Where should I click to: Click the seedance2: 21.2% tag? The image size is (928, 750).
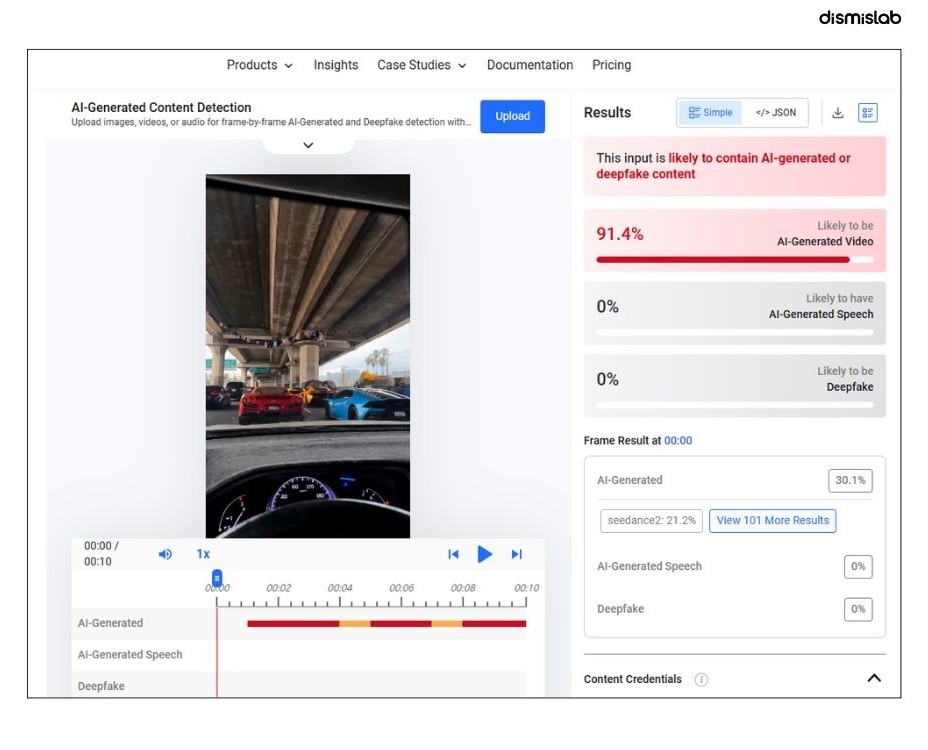[651, 520]
